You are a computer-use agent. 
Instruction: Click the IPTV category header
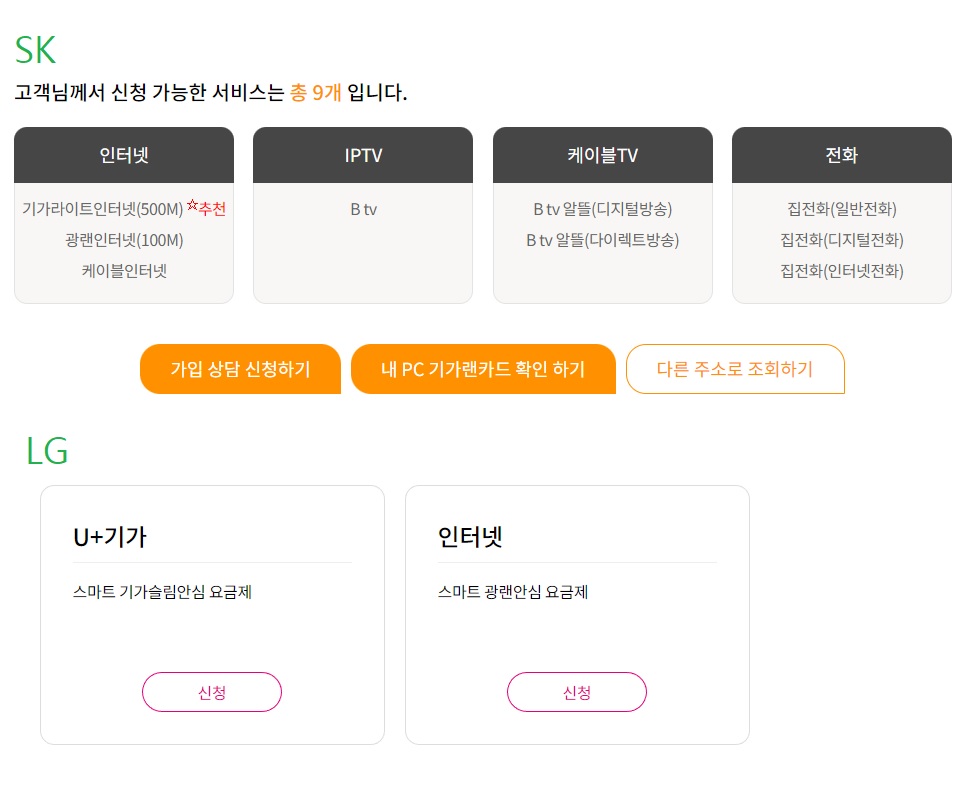click(x=363, y=155)
